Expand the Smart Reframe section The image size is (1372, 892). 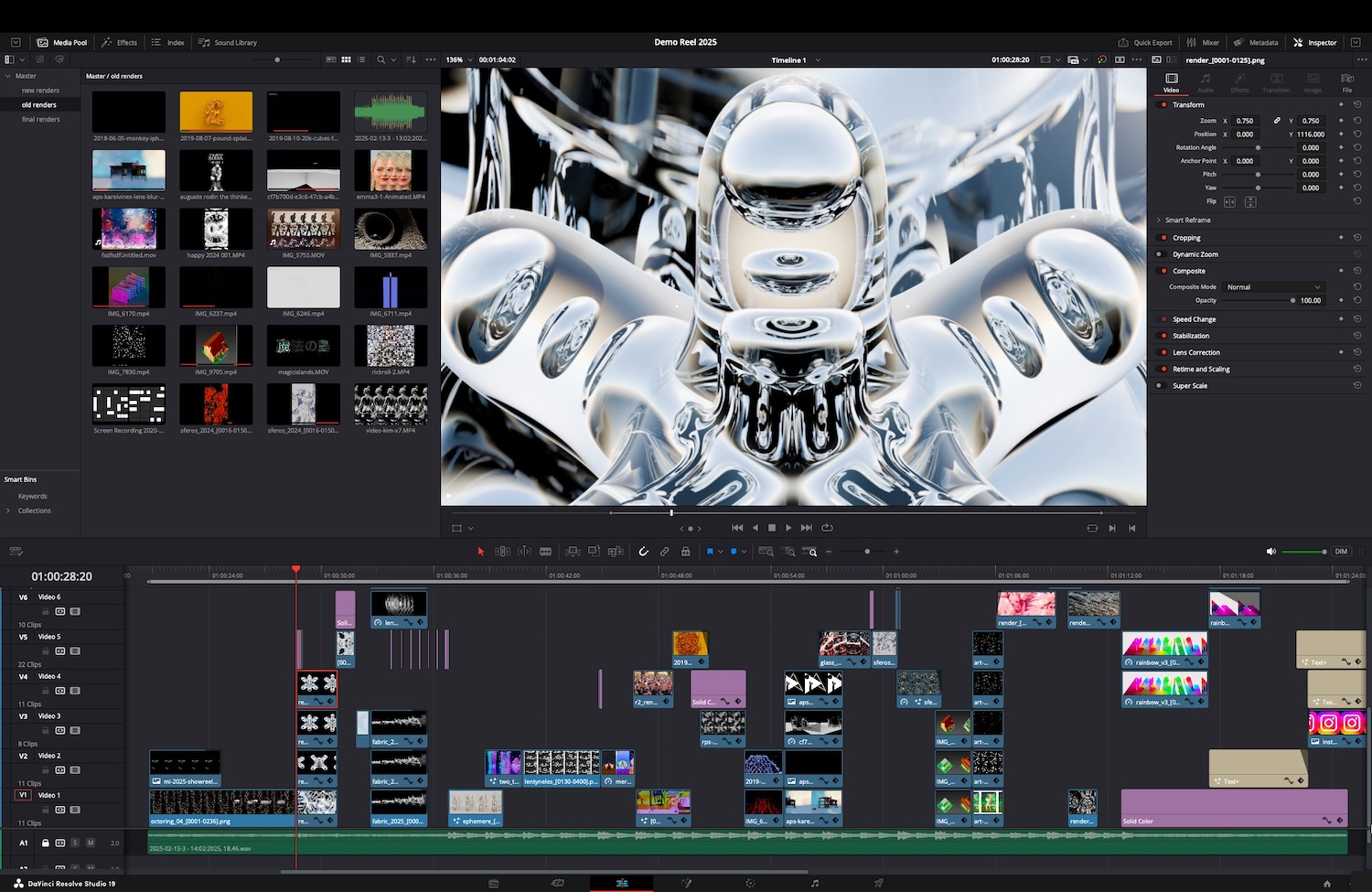click(x=1159, y=220)
